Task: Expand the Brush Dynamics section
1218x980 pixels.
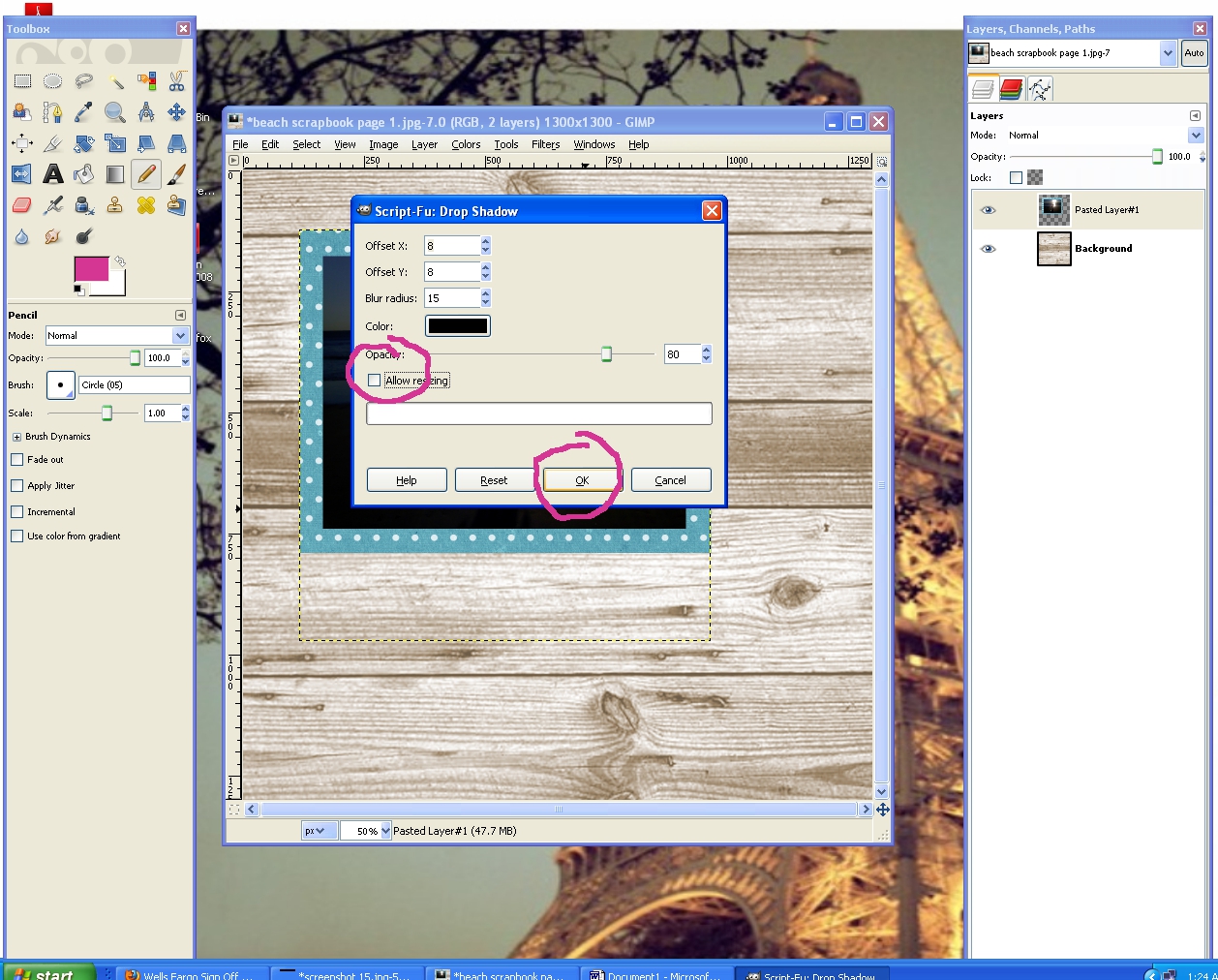Action: point(16,437)
